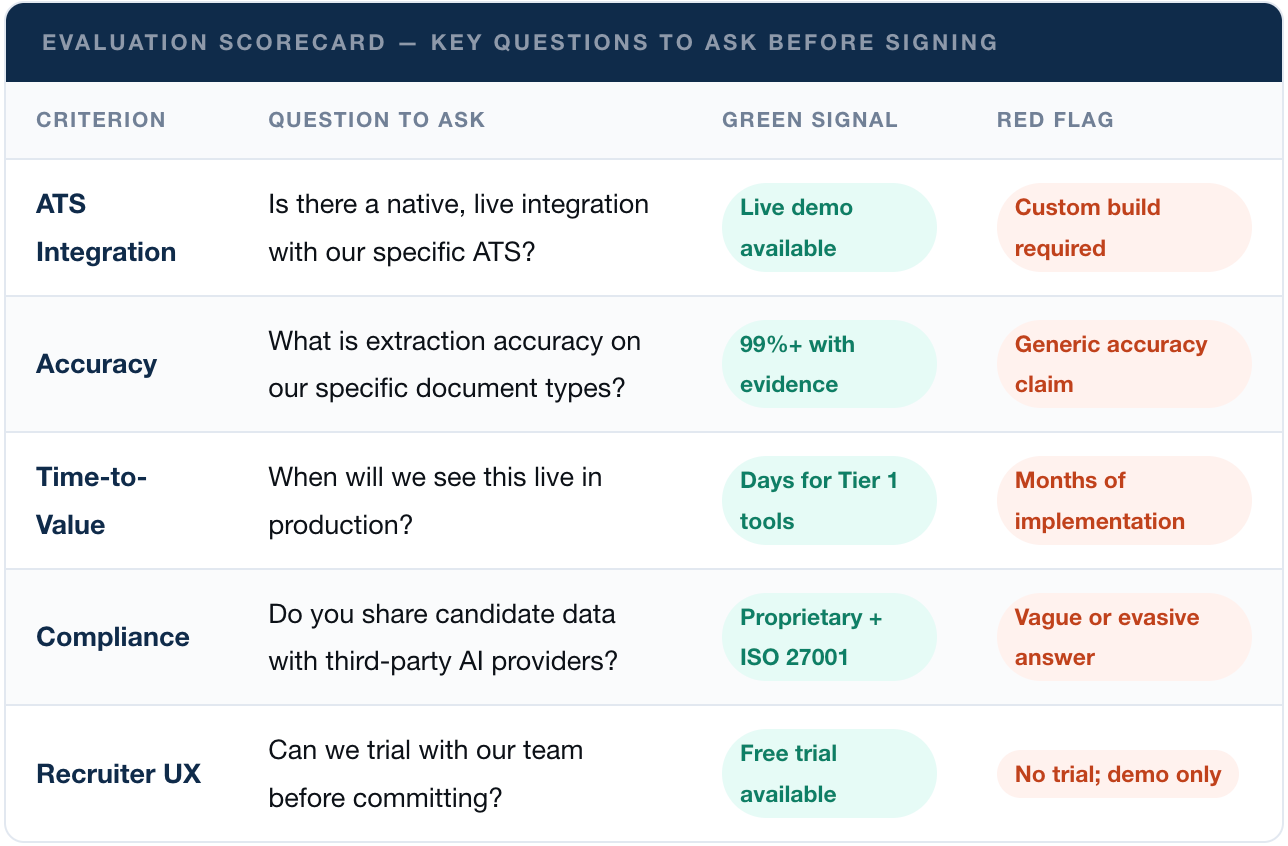Click the 'Generic accuracy claim' red pill
The image size is (1288, 846).
pyautogui.click(x=1123, y=364)
